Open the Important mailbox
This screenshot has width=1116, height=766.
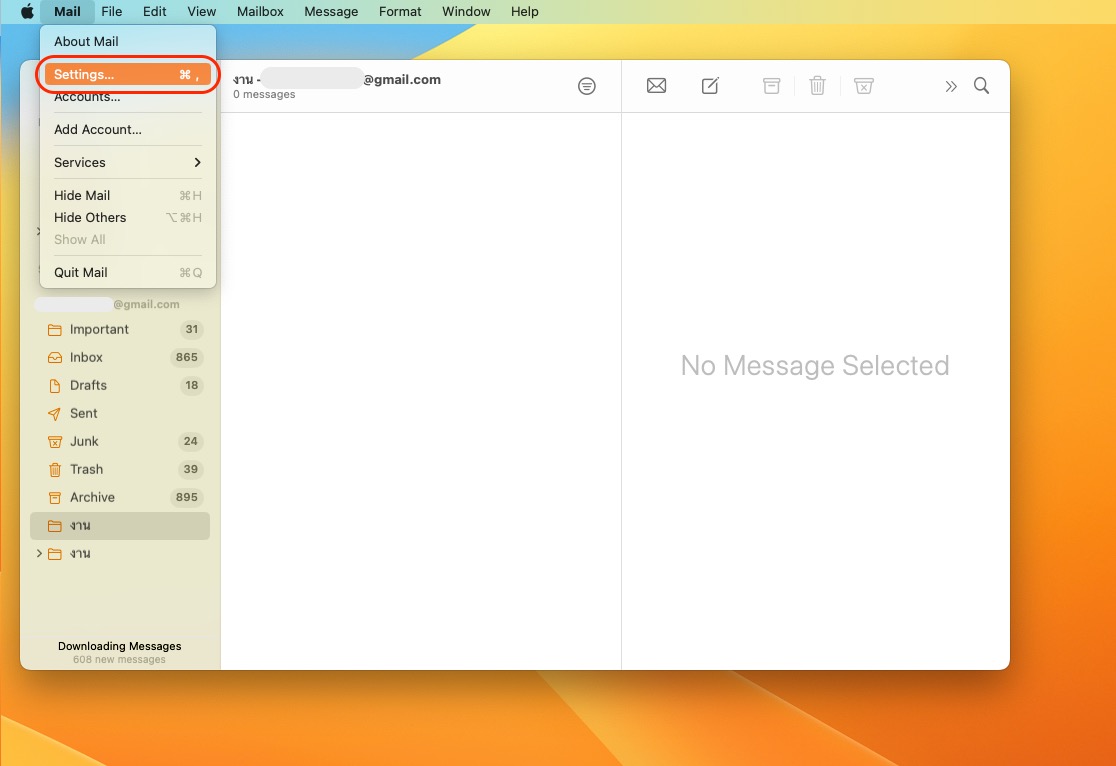click(x=99, y=329)
